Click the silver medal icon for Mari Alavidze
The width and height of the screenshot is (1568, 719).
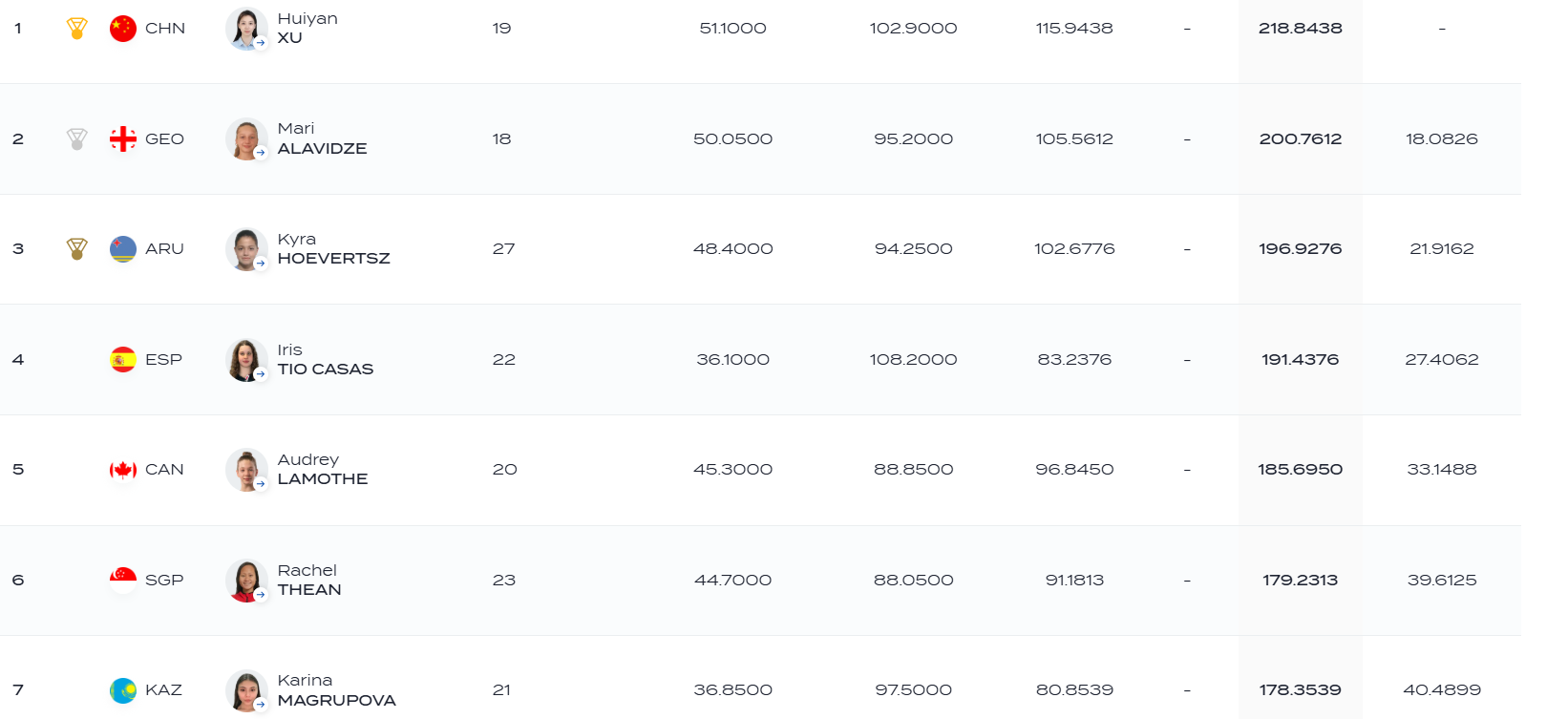(x=77, y=139)
